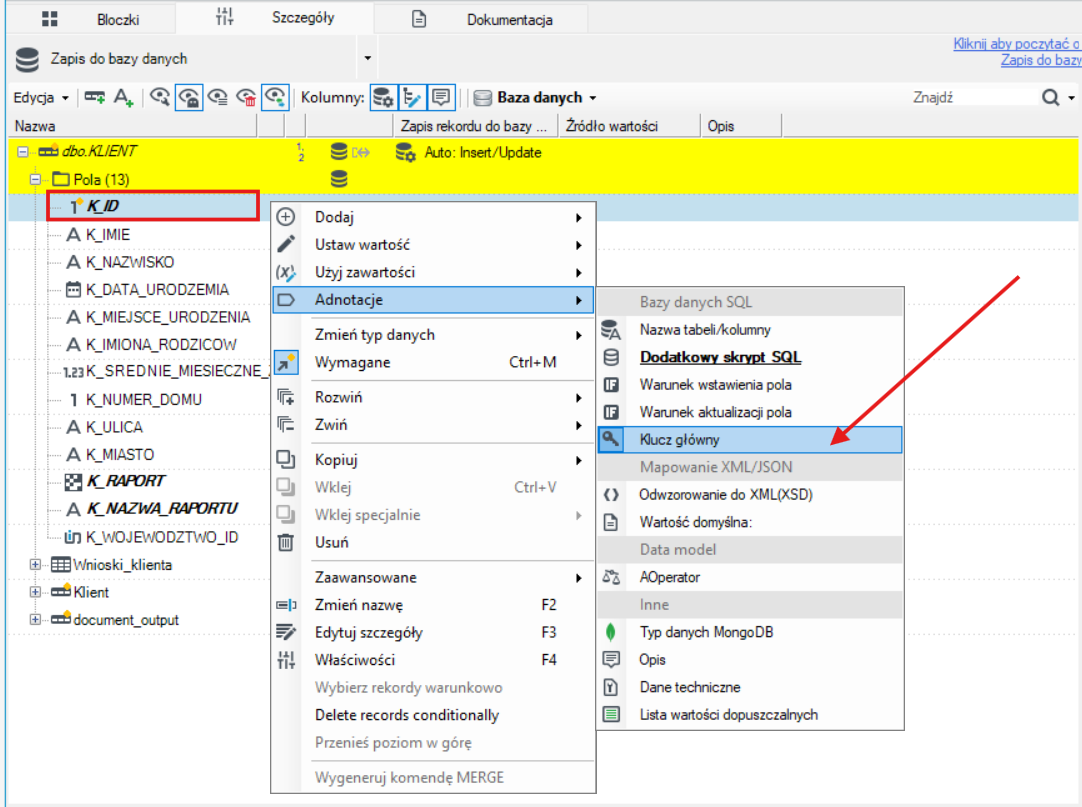Image resolution: width=1082 pixels, height=807 pixels.
Task: Click the trash icon next to Usuń
Action: (x=286, y=543)
